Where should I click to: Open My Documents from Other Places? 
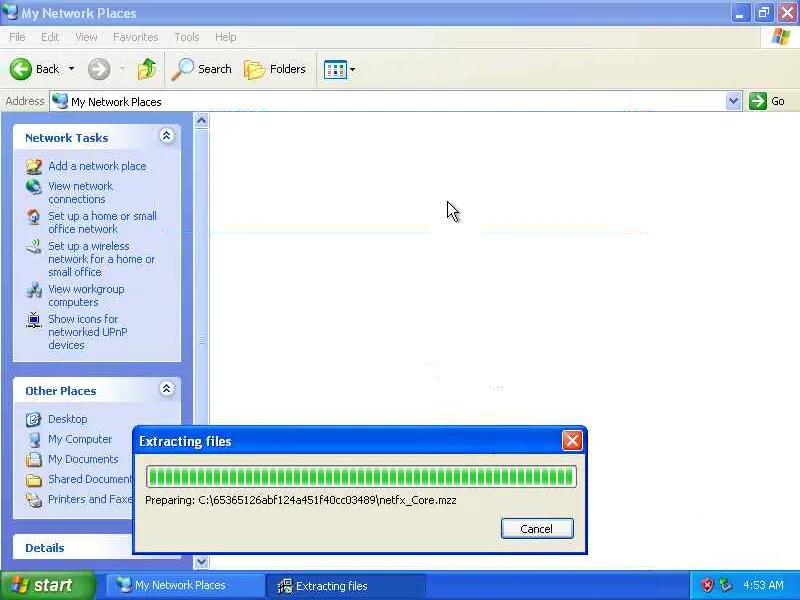pos(83,459)
